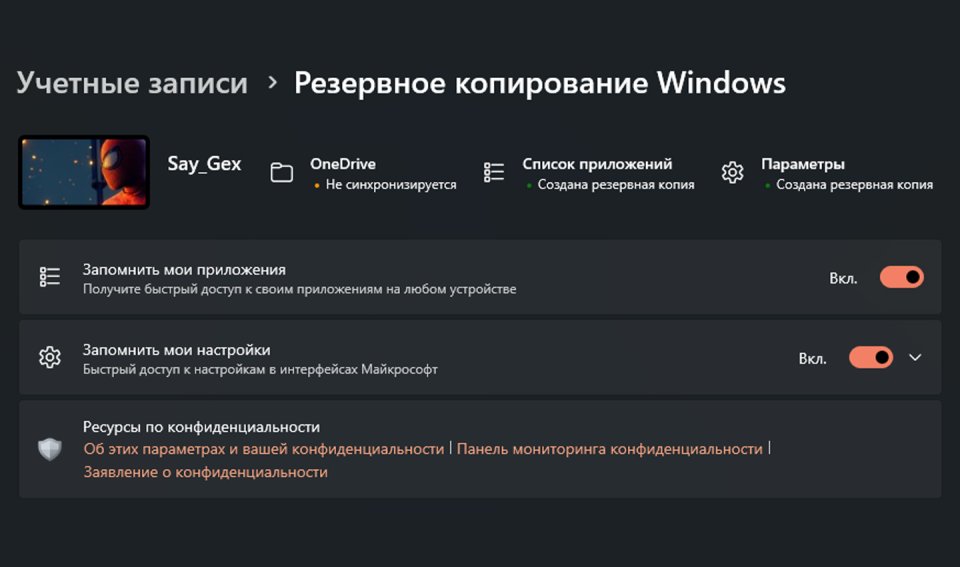960x567 pixels.
Task: Click the breadcrumb arrow after Учетные записи
Action: click(x=272, y=83)
